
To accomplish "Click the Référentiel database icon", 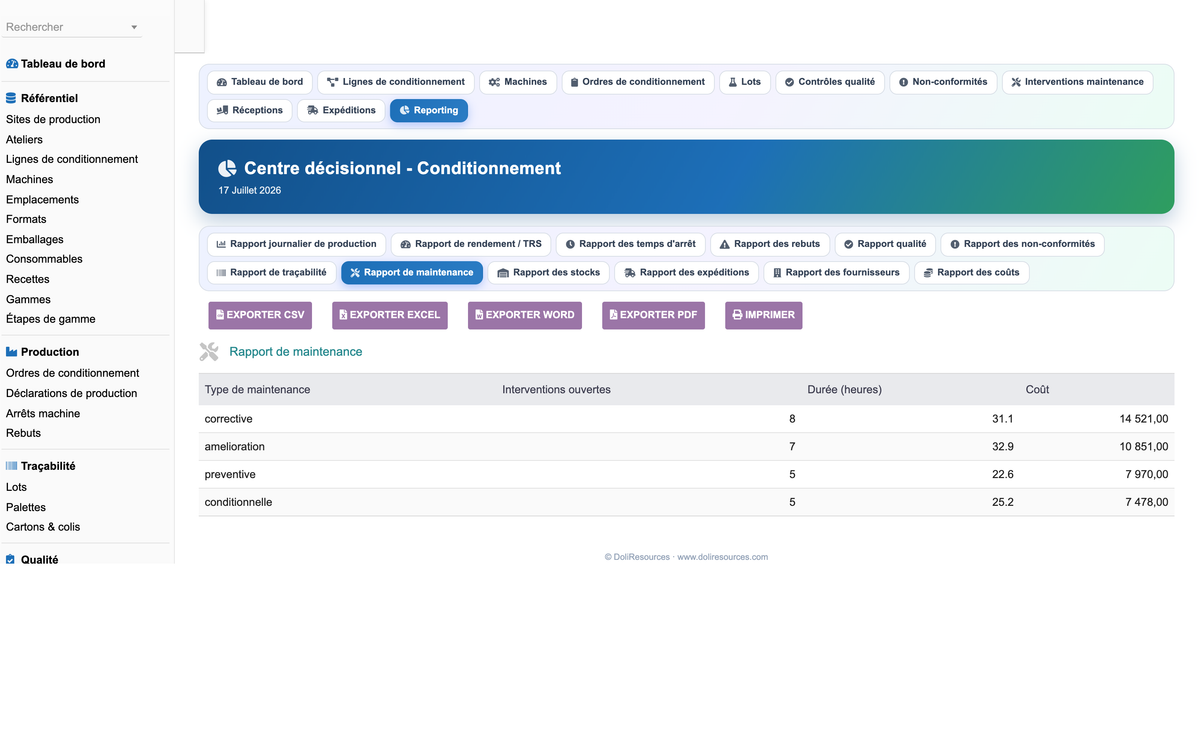I will pyautogui.click(x=11, y=98).
